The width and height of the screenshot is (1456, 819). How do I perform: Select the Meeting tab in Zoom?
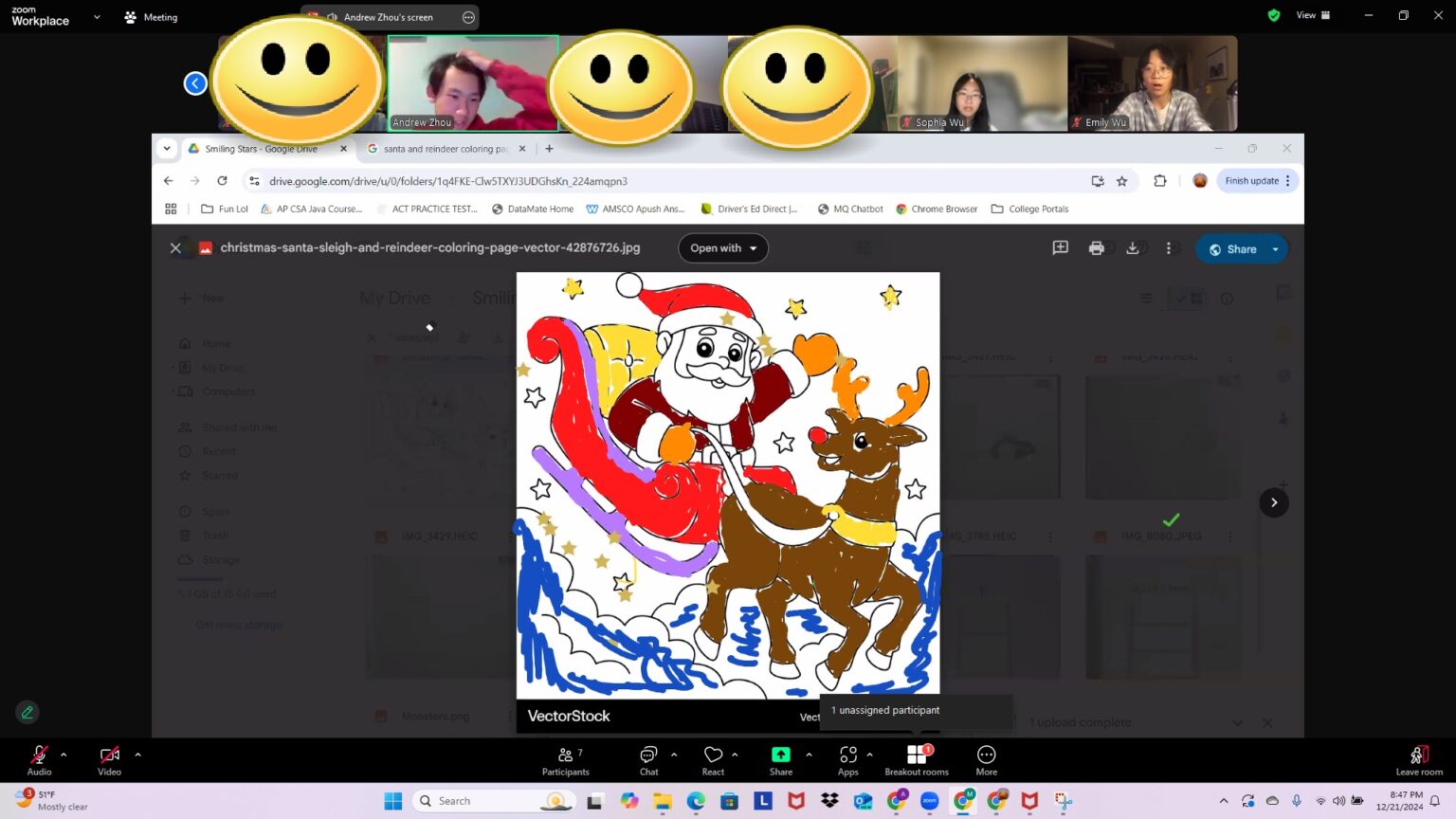pos(151,17)
